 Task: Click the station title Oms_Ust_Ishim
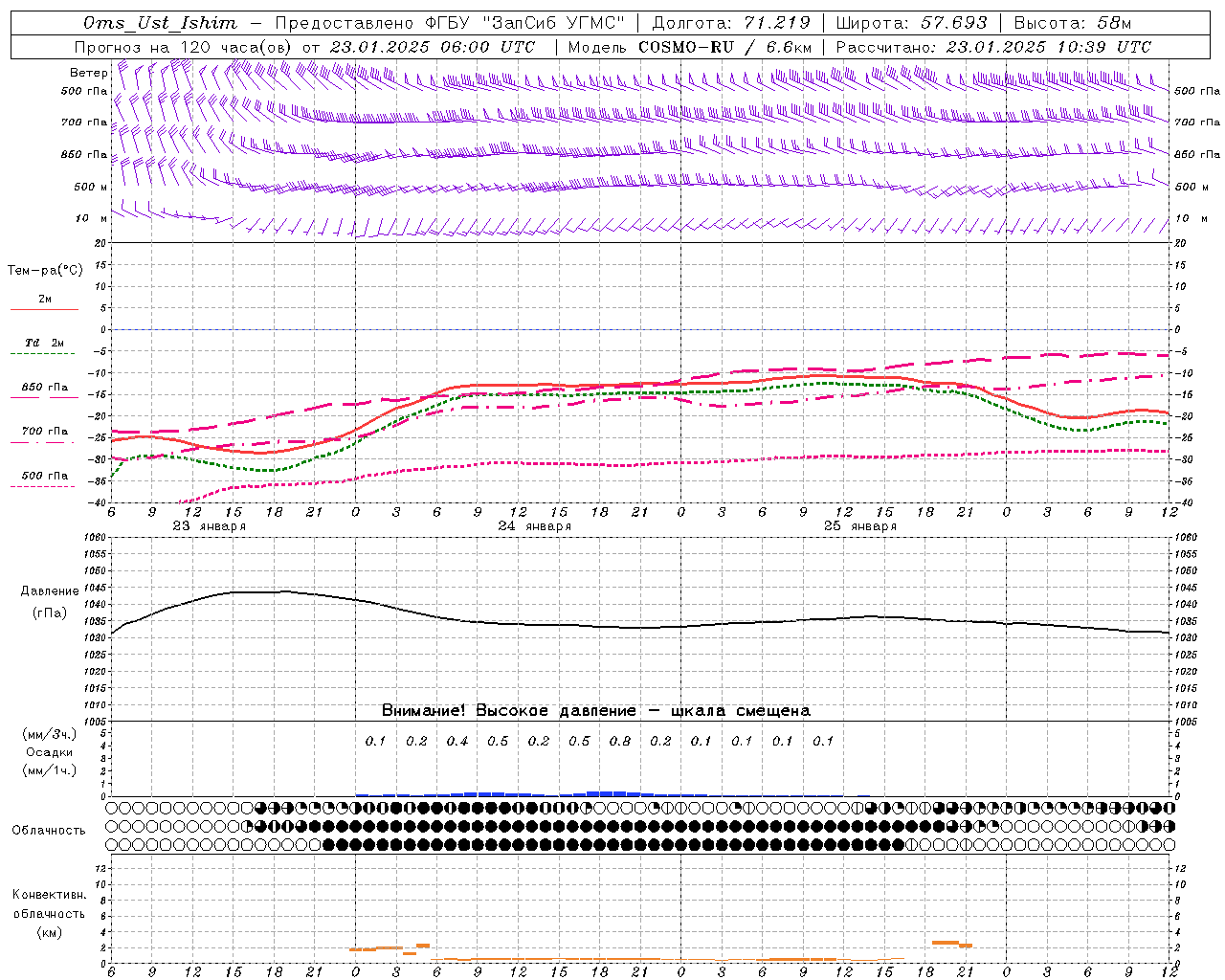(x=160, y=23)
